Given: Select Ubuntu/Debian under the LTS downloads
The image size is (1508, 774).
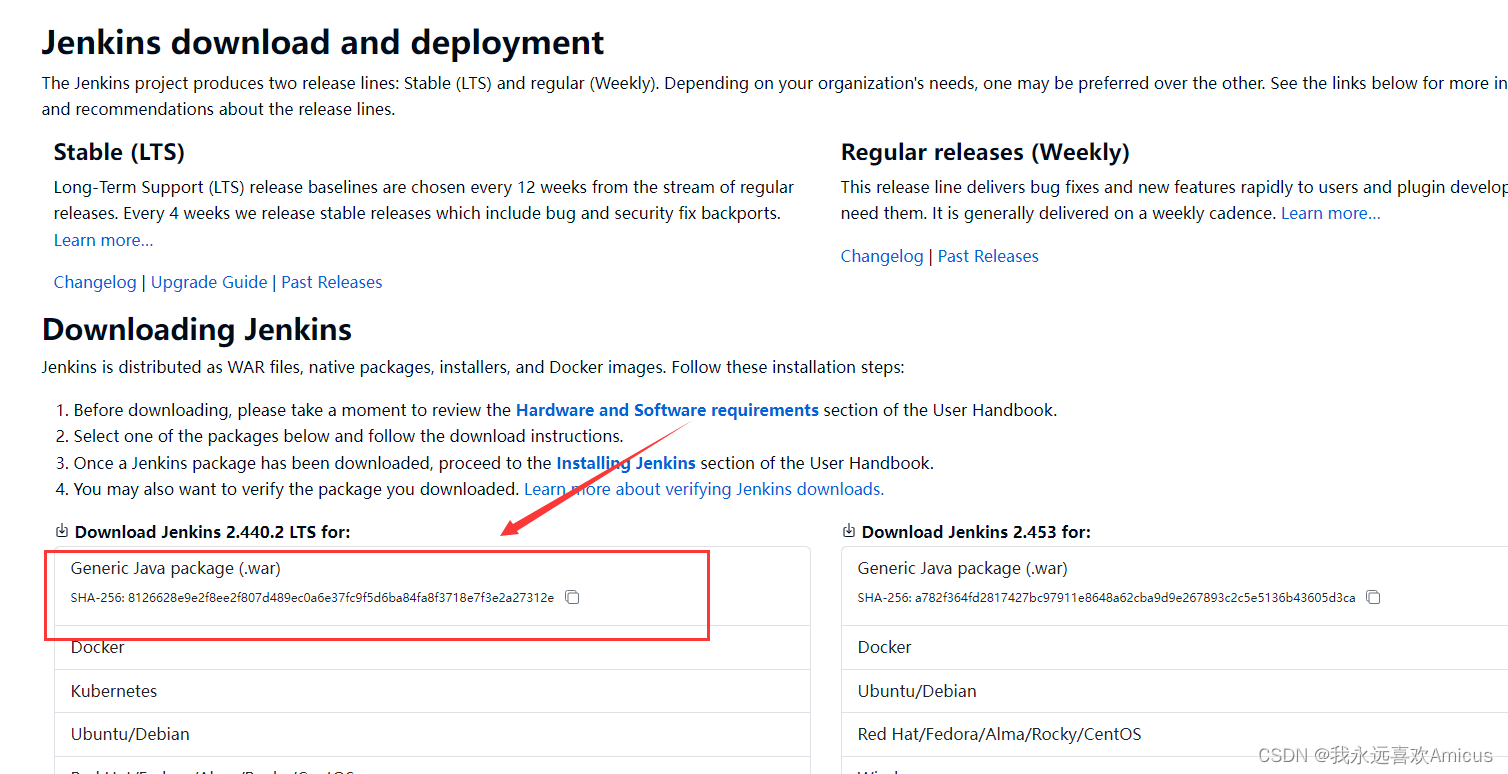Looking at the screenshot, I should click(x=432, y=734).
